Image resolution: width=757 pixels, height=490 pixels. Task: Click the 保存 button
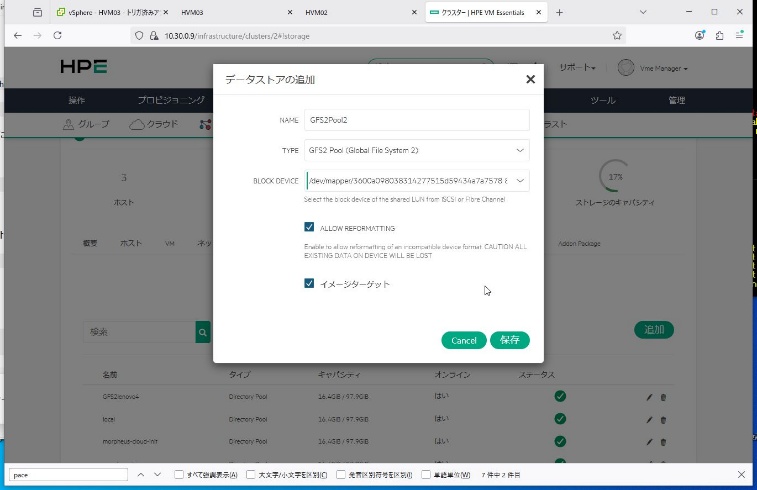[509, 340]
